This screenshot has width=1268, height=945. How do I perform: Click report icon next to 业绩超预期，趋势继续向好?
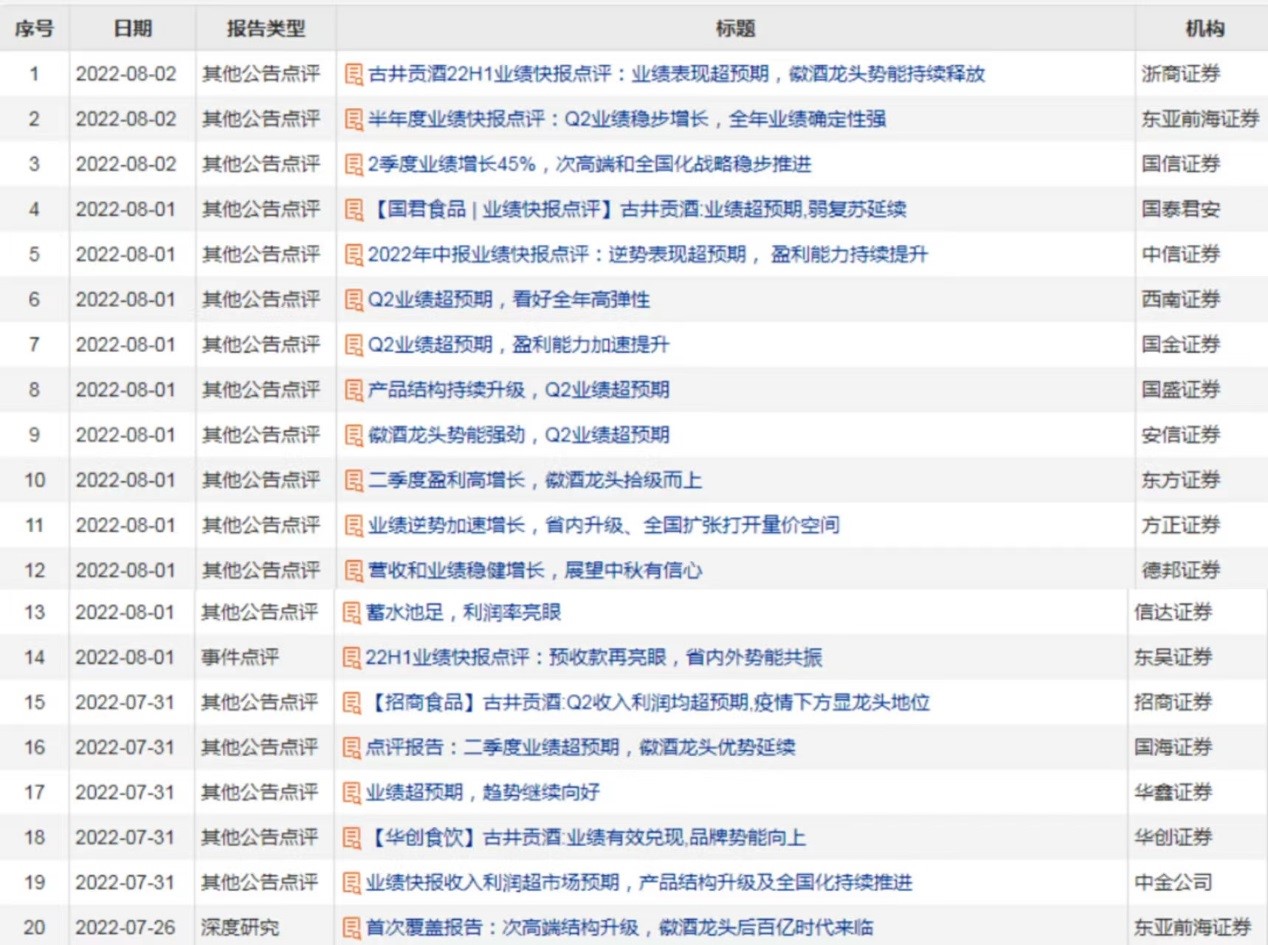click(x=352, y=792)
